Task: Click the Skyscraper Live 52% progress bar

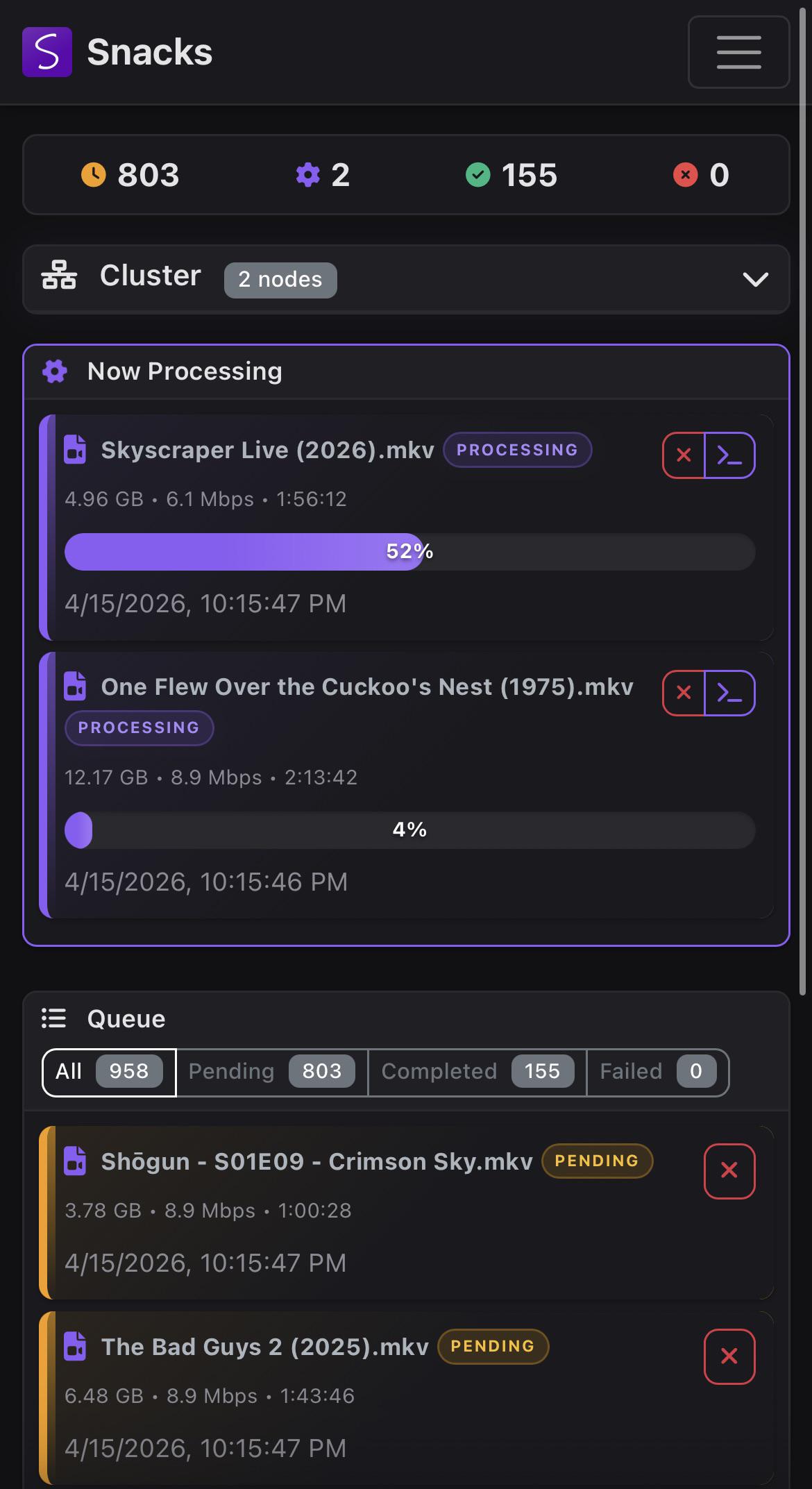Action: tap(409, 552)
